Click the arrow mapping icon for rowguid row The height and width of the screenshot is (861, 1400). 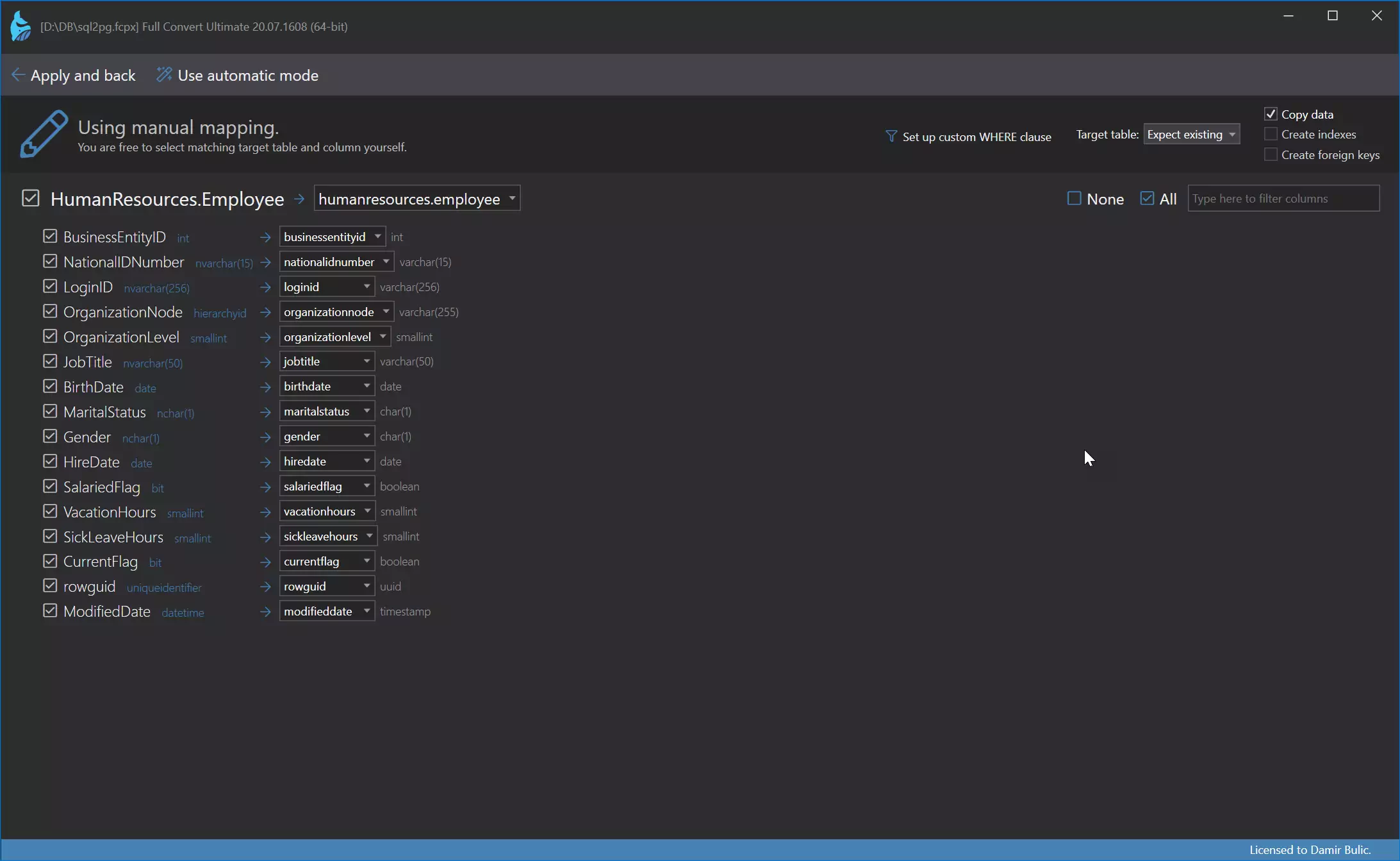coord(264,585)
